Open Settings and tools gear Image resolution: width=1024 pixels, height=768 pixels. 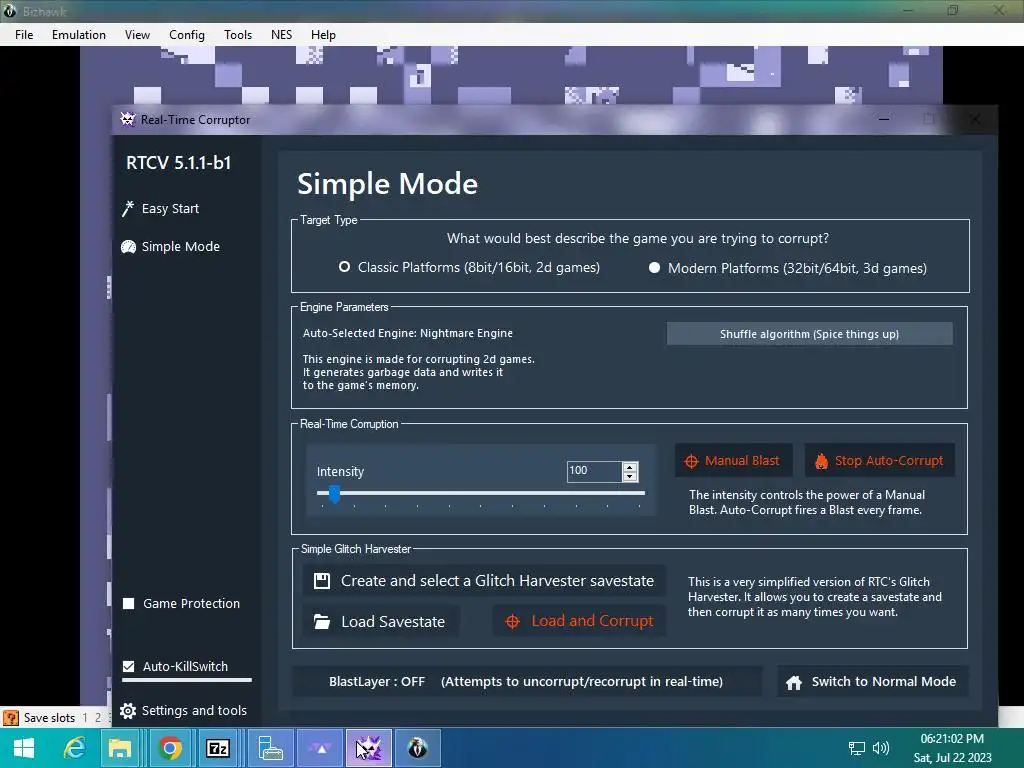click(x=184, y=710)
